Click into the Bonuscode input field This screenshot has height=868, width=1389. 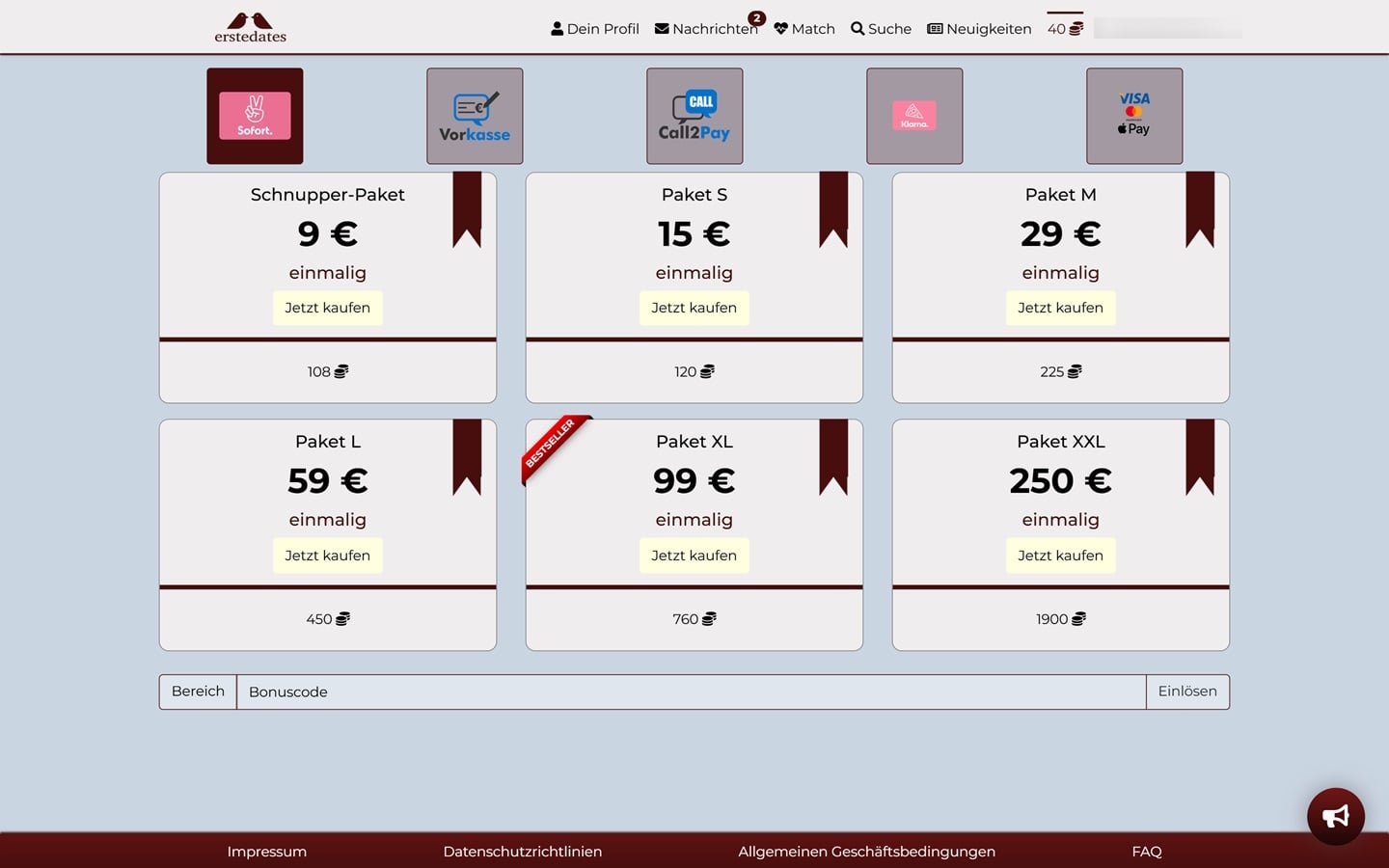pyautogui.click(x=691, y=692)
